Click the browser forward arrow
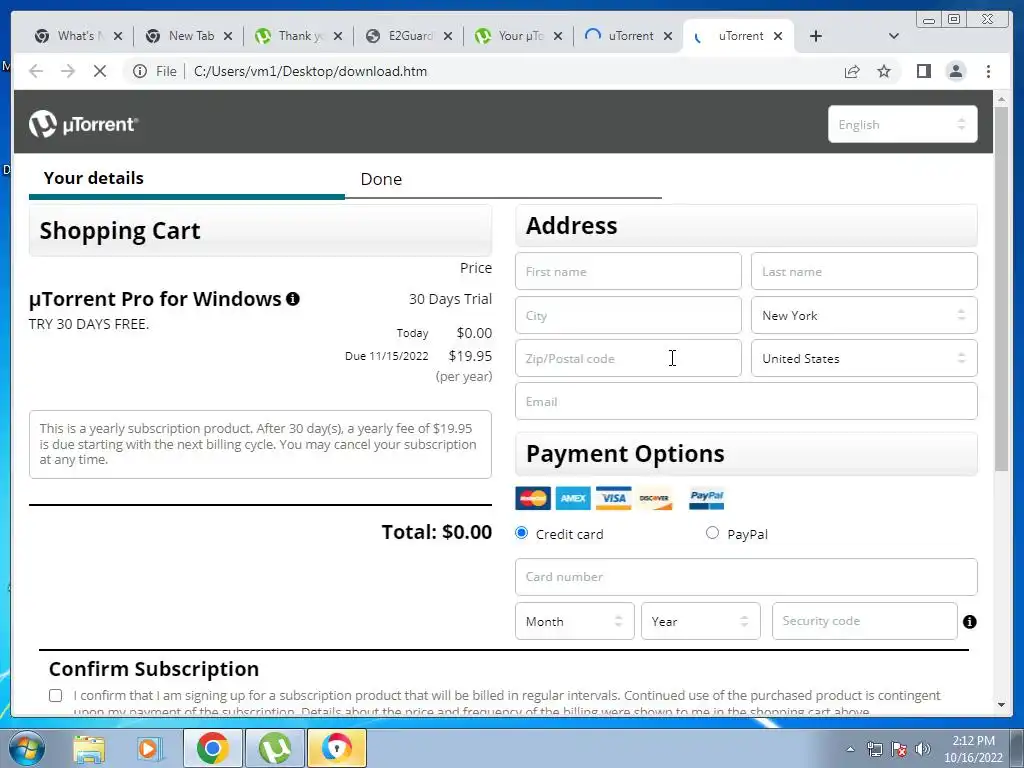The image size is (1024, 768). pyautogui.click(x=68, y=71)
